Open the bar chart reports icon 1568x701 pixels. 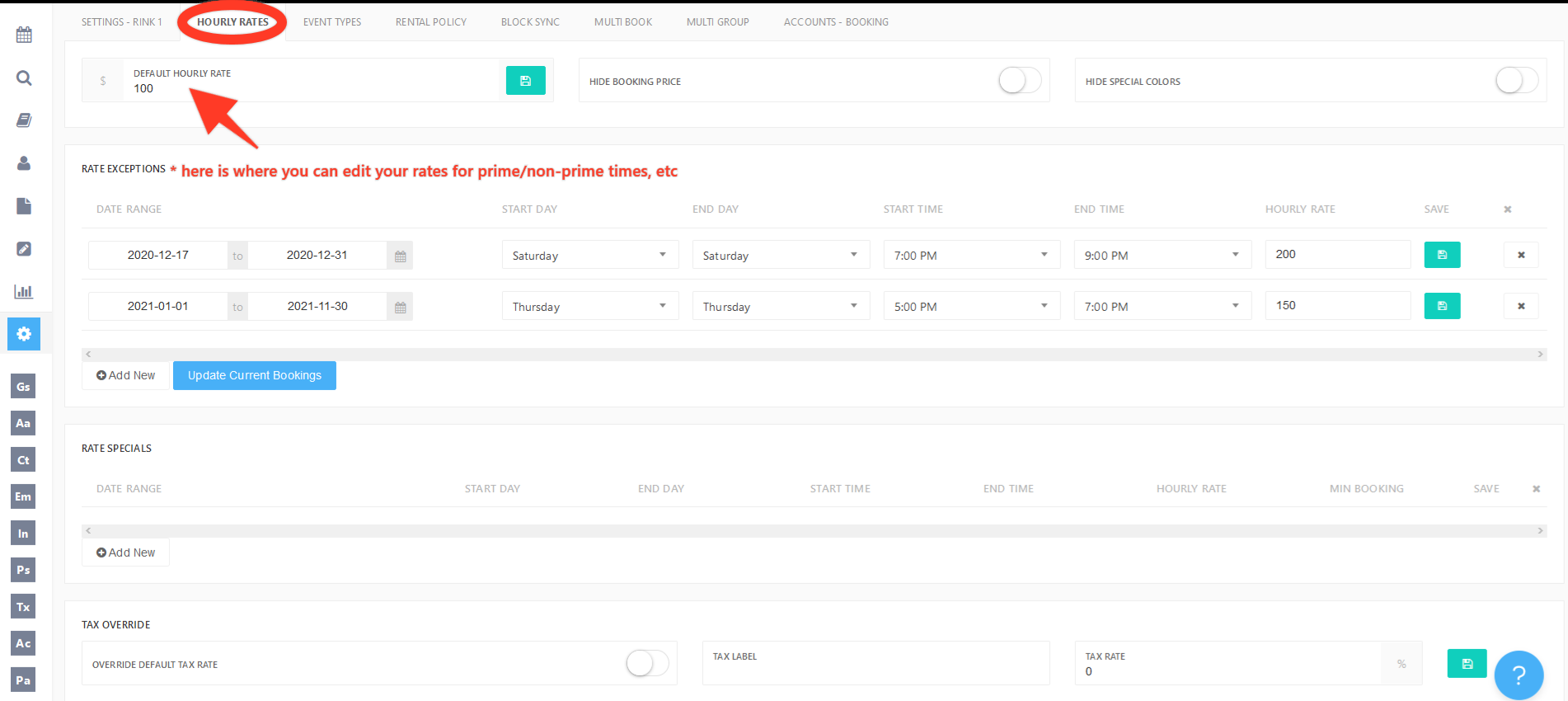pos(24,291)
